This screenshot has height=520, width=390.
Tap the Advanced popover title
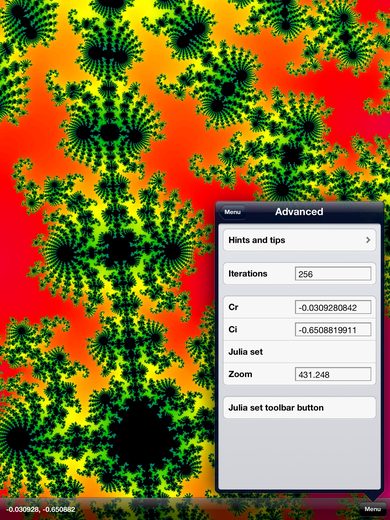point(299,212)
